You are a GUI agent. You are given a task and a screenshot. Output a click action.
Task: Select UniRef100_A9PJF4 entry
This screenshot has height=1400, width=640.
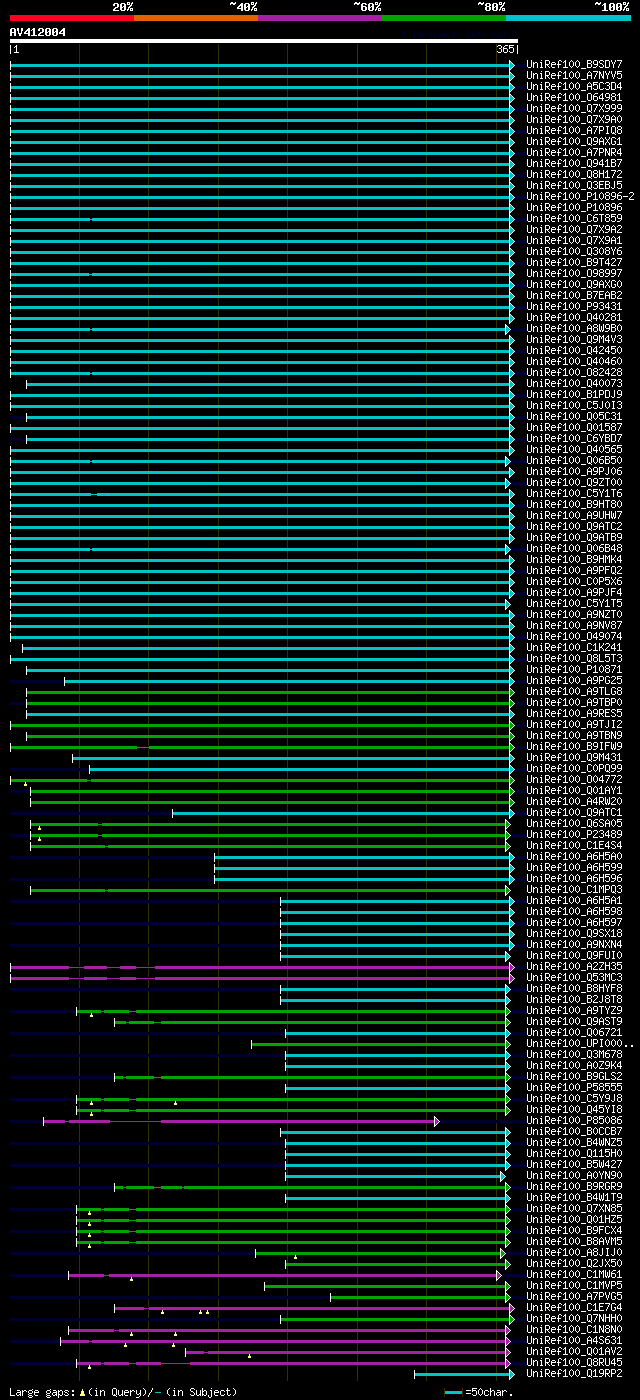574,593
